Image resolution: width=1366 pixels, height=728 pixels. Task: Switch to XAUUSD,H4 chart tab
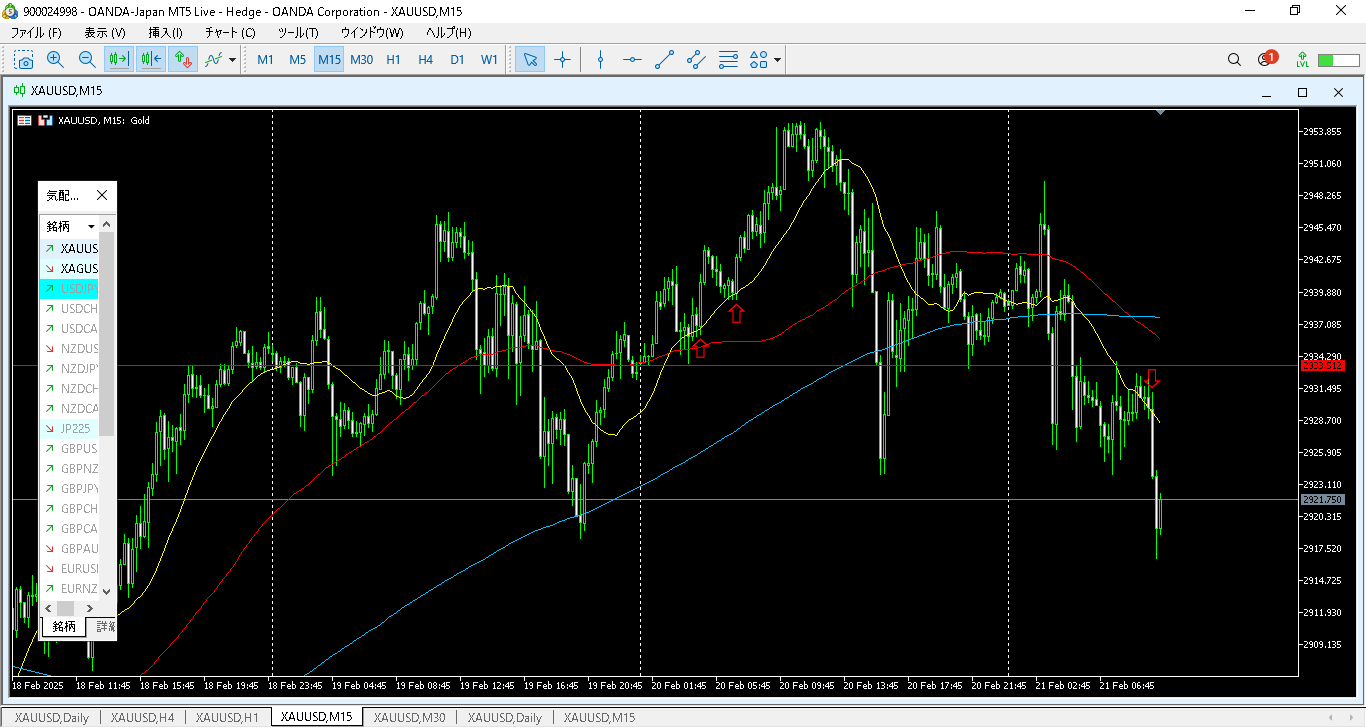pyautogui.click(x=143, y=717)
